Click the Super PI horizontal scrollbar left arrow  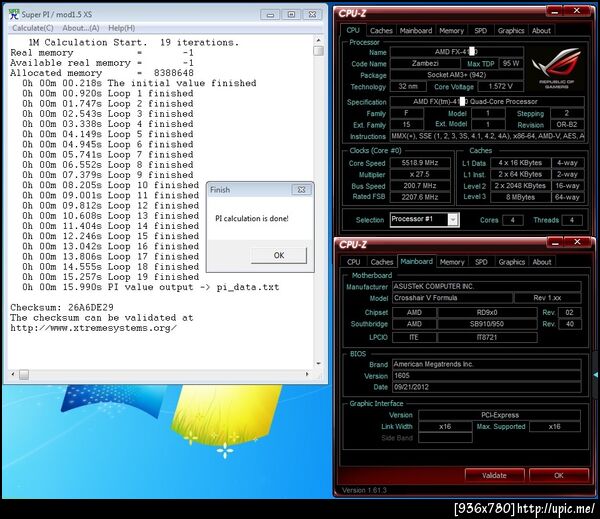(x=13, y=374)
